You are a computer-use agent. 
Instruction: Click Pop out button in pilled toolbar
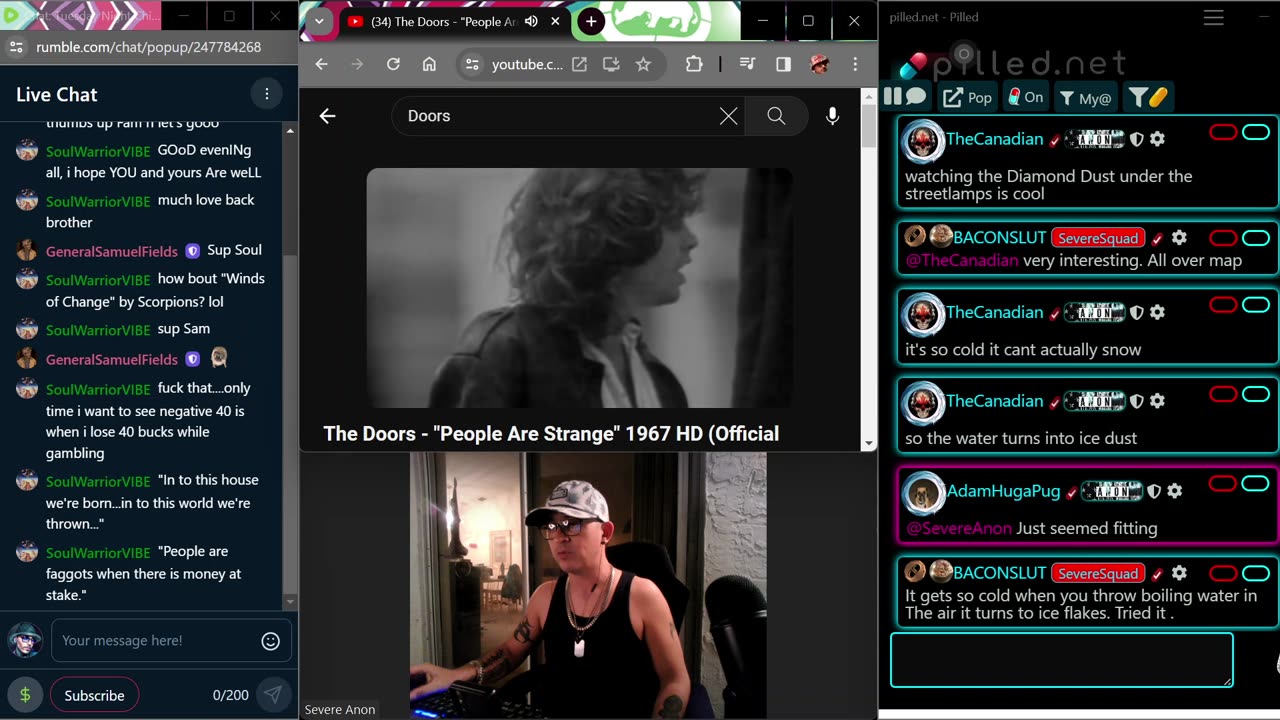[967, 97]
